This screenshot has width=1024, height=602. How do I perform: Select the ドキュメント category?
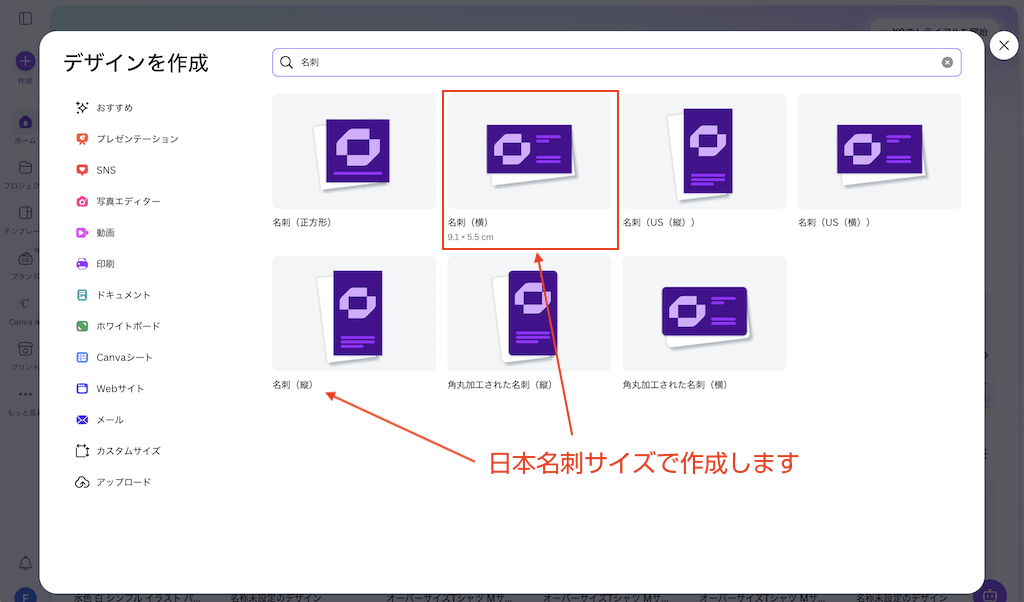pos(123,295)
